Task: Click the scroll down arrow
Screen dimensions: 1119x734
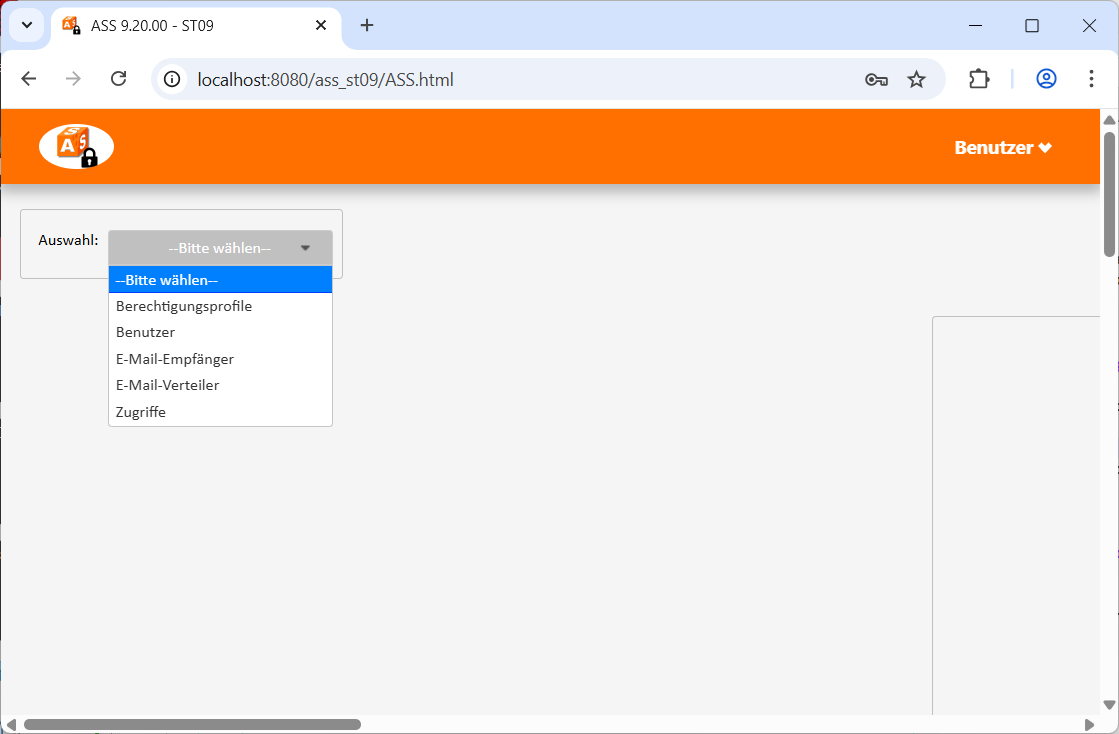Action: (x=1109, y=705)
